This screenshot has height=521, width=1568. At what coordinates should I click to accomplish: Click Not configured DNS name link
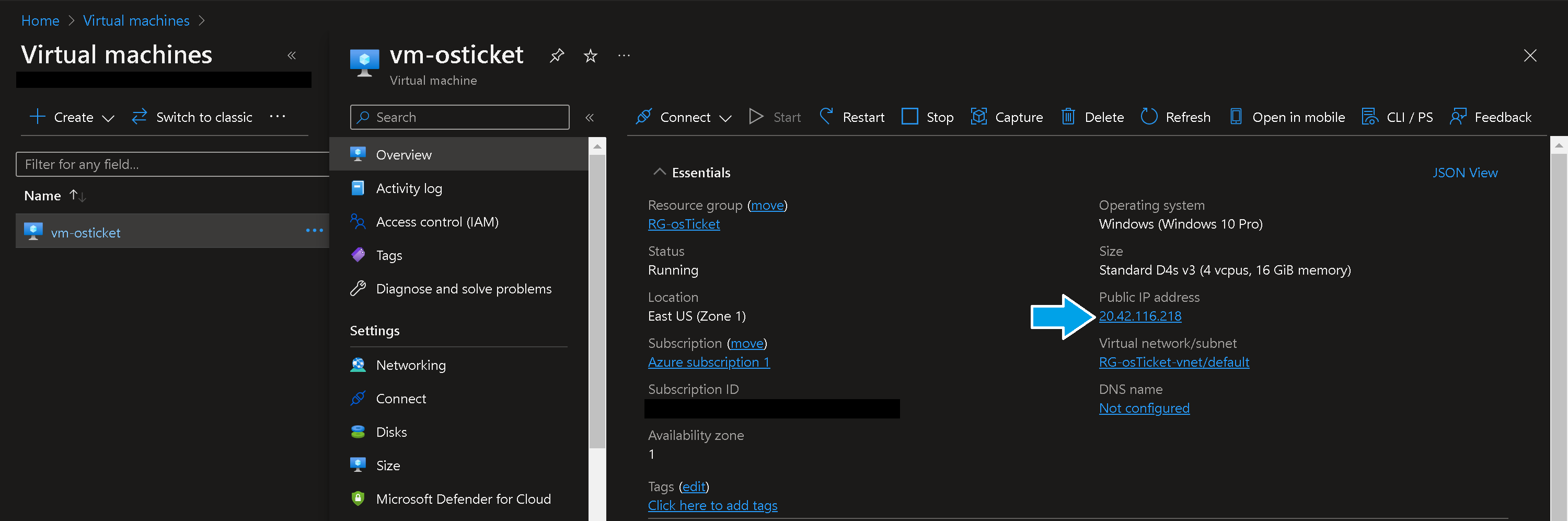1144,408
